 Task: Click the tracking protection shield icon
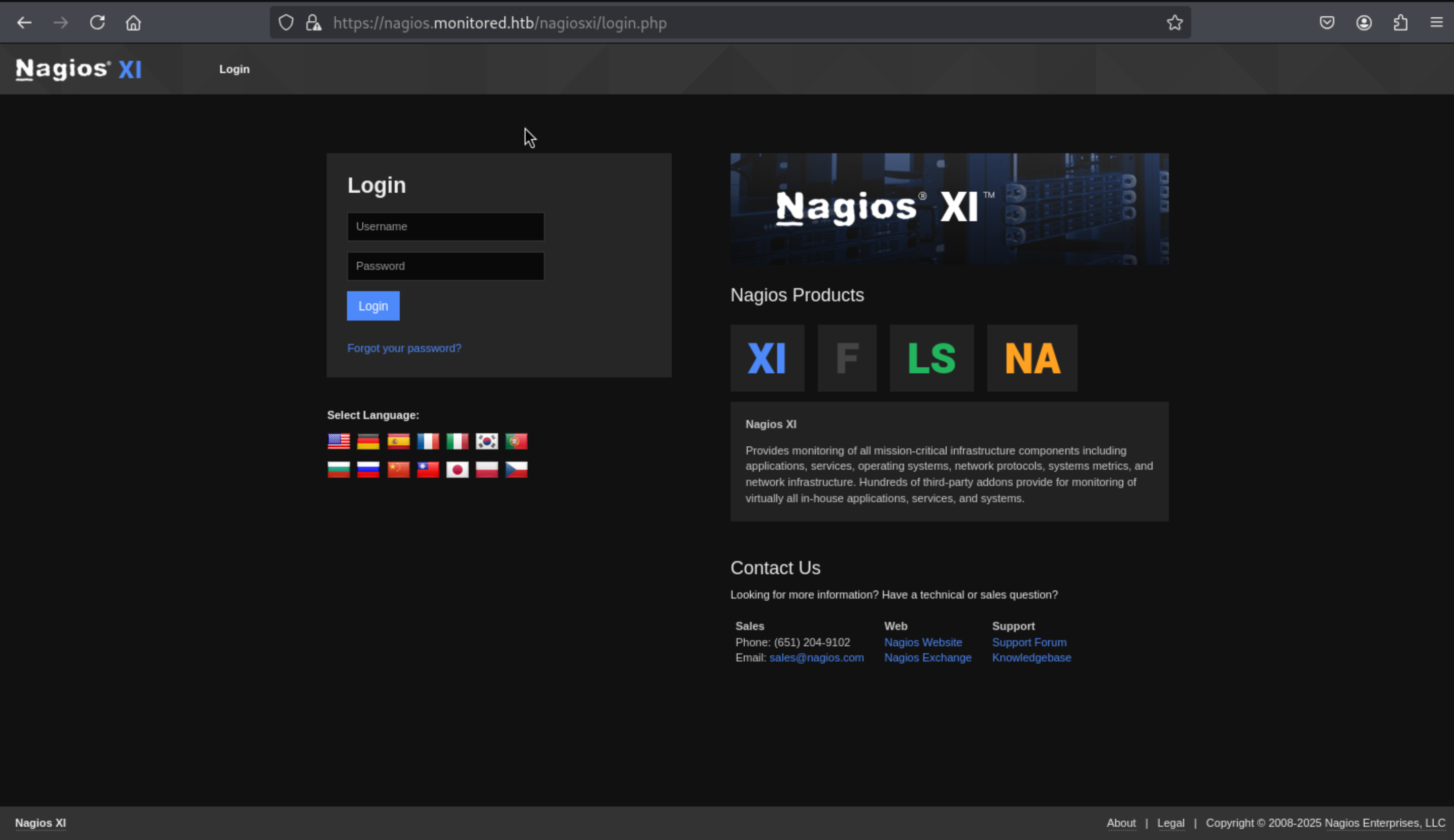[x=286, y=23]
